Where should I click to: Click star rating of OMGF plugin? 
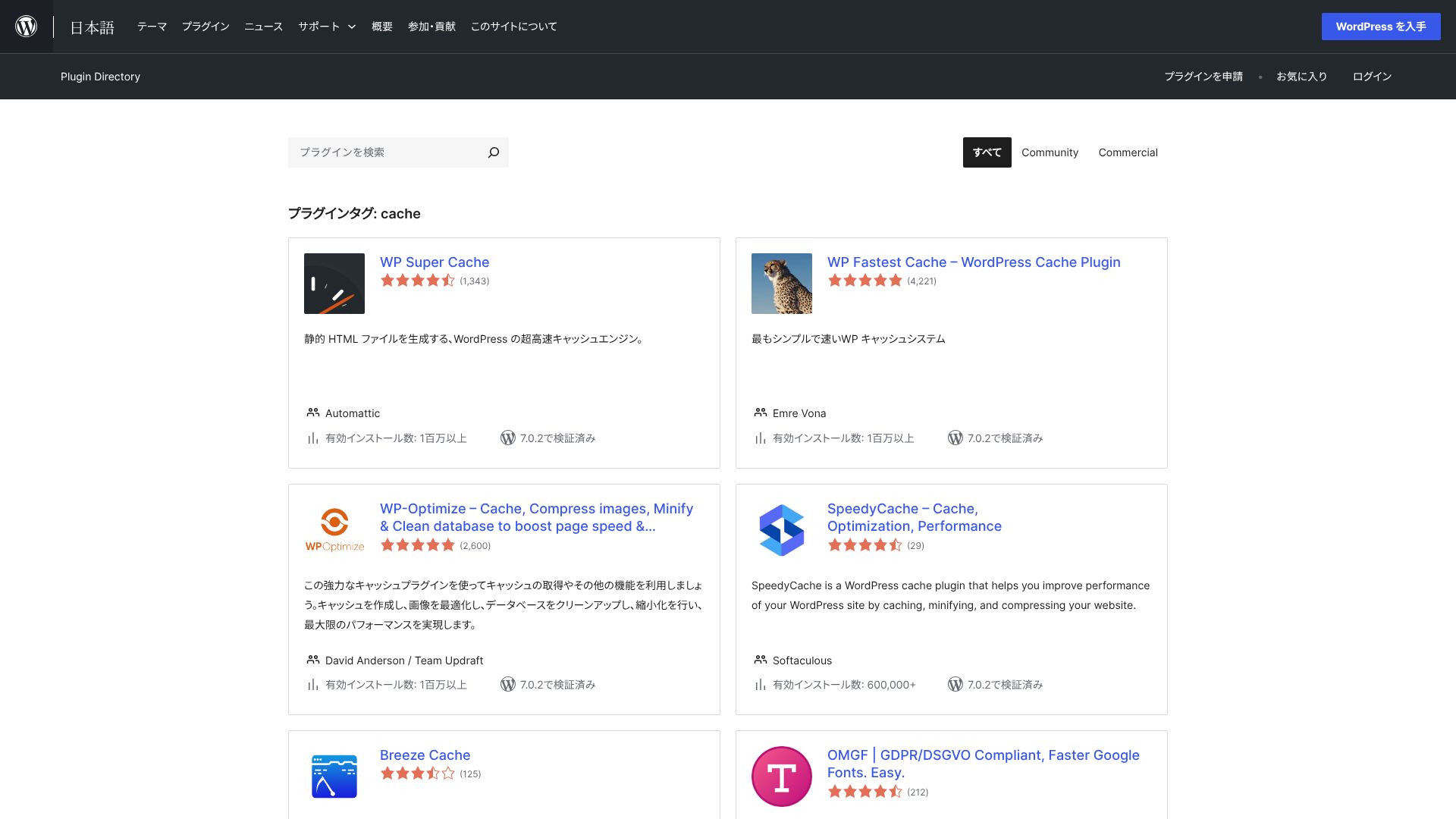pos(865,792)
